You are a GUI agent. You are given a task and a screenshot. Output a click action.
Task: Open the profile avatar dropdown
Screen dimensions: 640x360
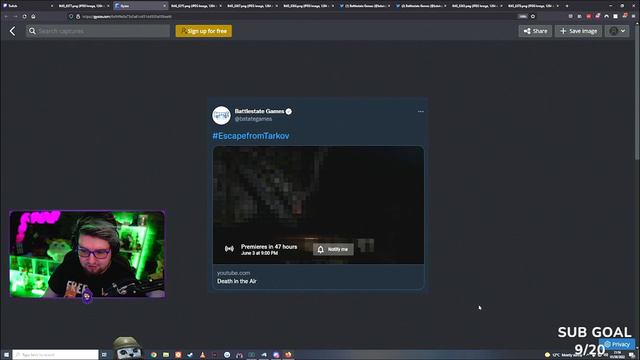pos(617,31)
